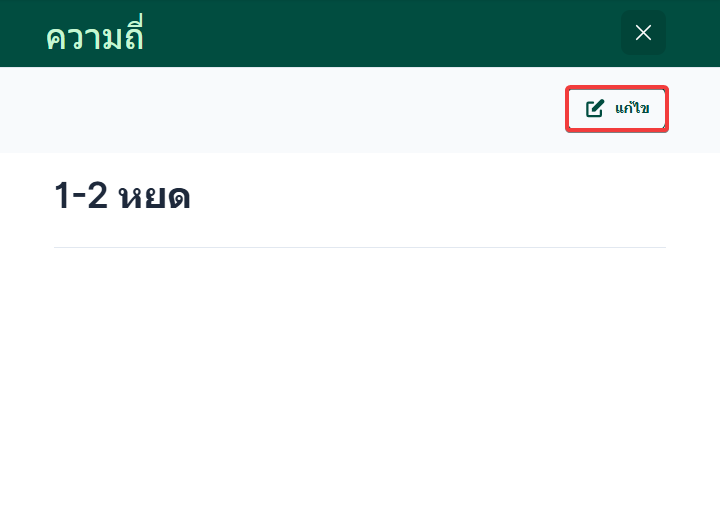Click the divider line below 1-2 หยด
The image size is (720, 512).
tap(359, 247)
